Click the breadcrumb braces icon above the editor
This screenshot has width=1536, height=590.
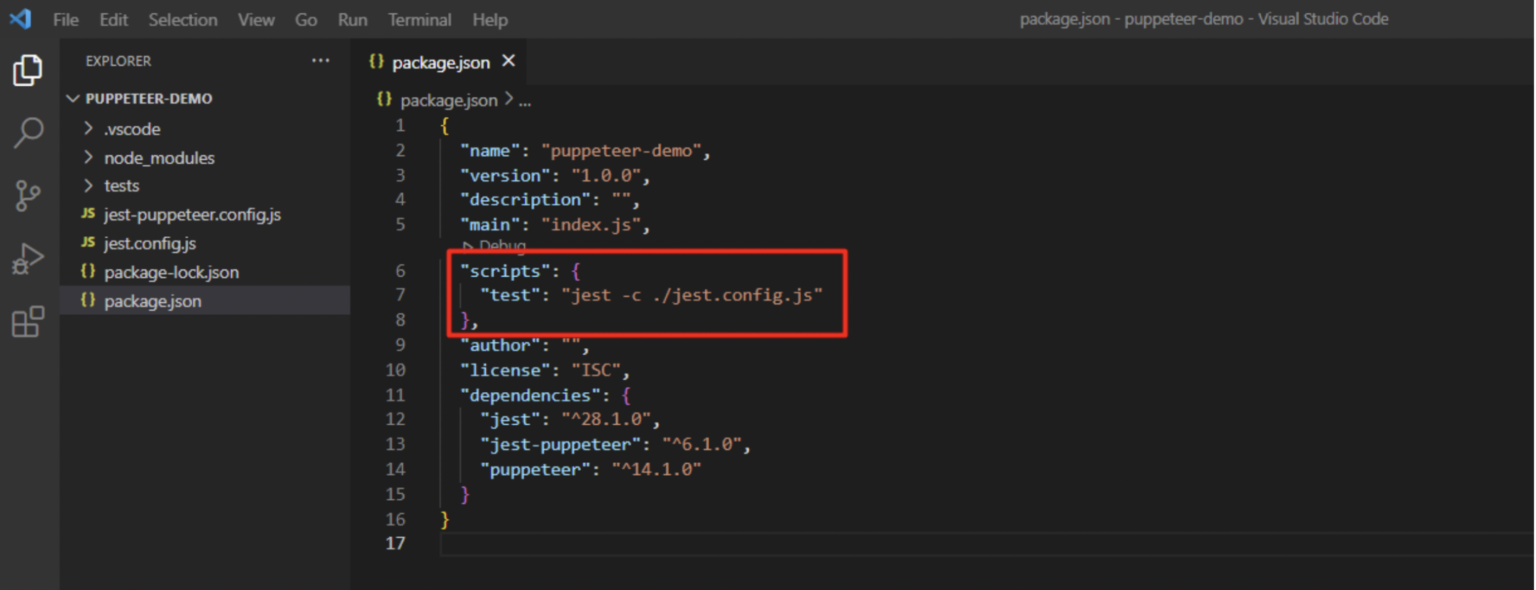(x=383, y=99)
